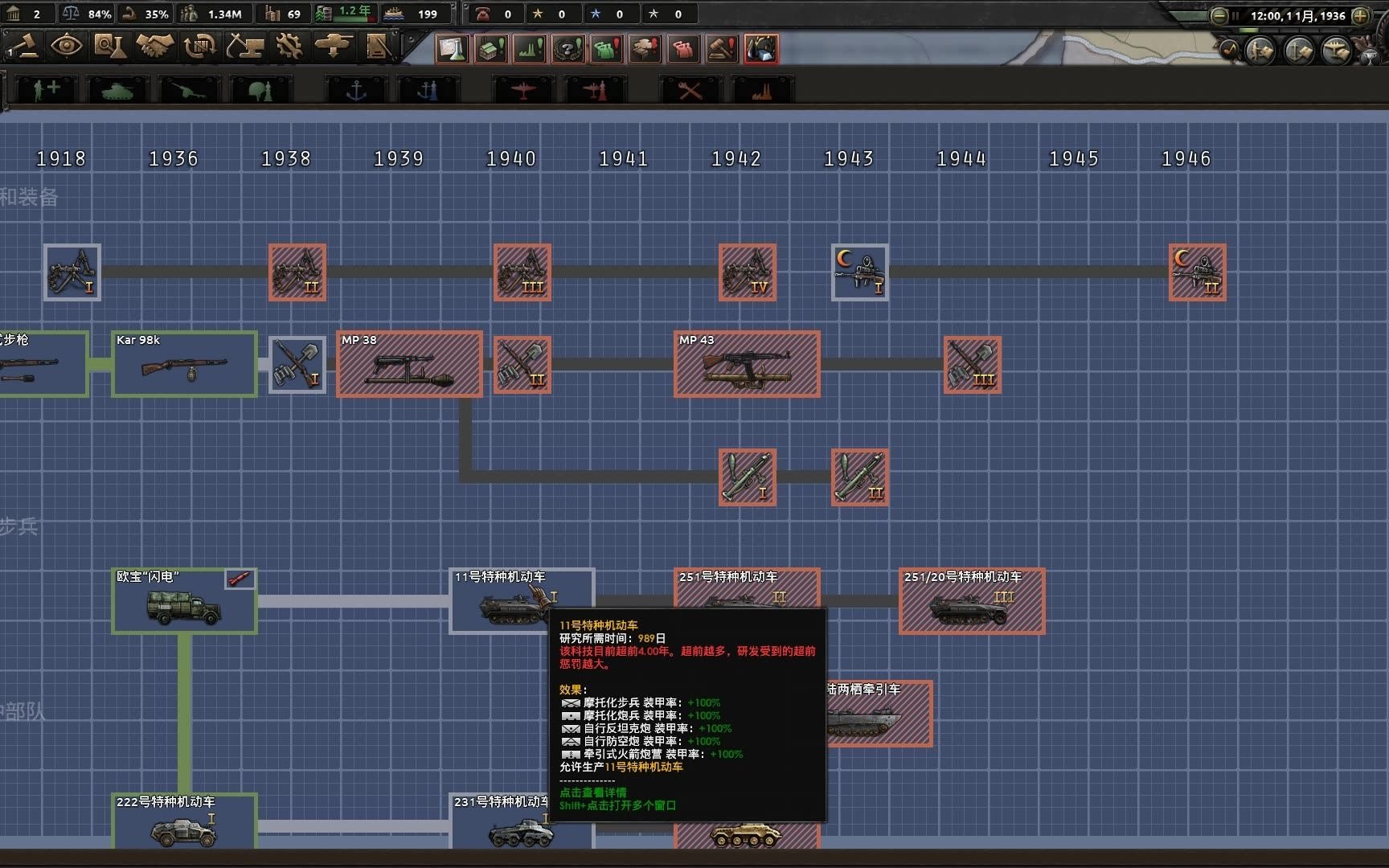Select rocket launcher II technology
The width and height of the screenshot is (1389, 868).
tap(860, 477)
